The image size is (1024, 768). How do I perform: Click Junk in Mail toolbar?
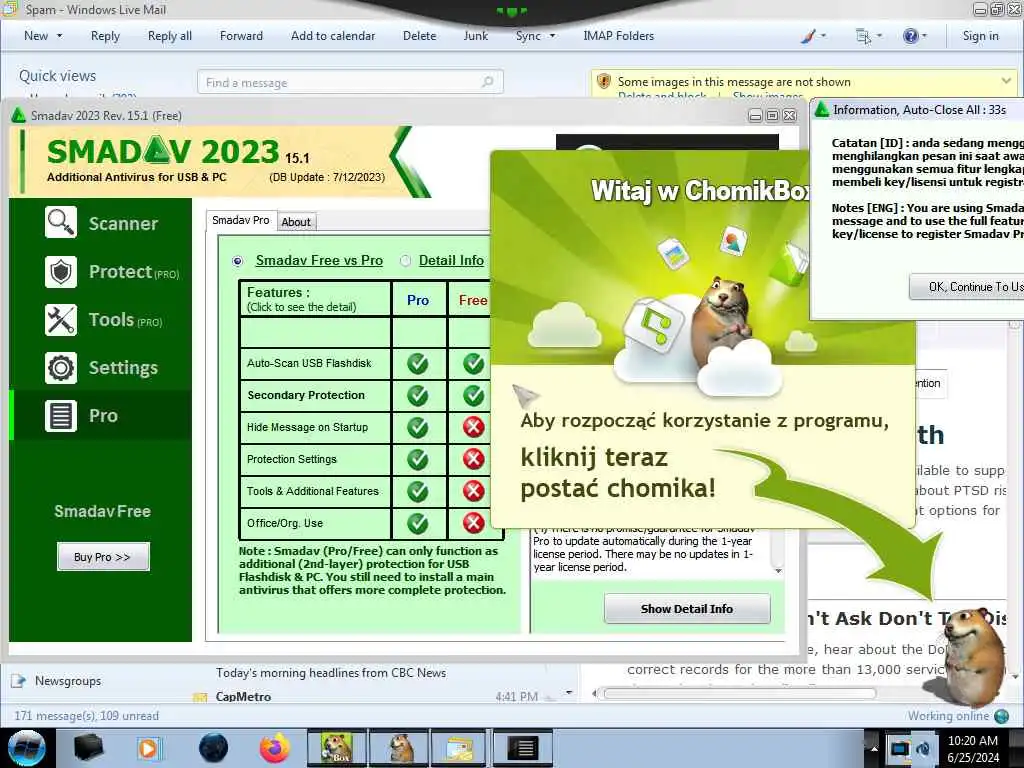[475, 36]
